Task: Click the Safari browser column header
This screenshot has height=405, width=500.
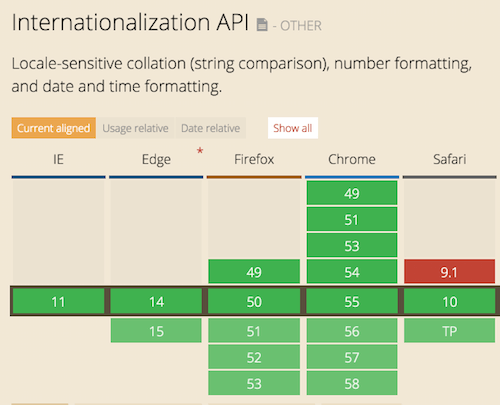Action: (450, 159)
